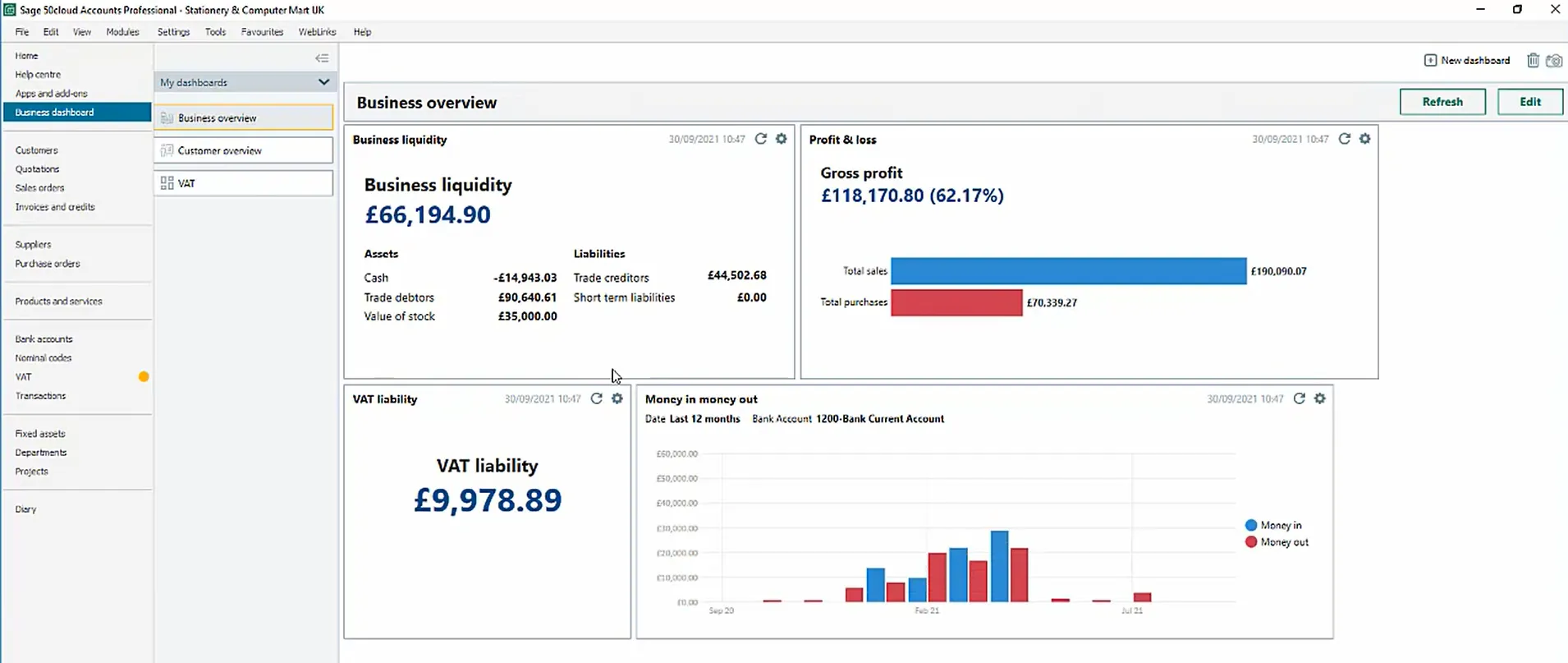Viewport: 1568px width, 663px height.
Task: Open the Weblinks menu
Action: (317, 32)
